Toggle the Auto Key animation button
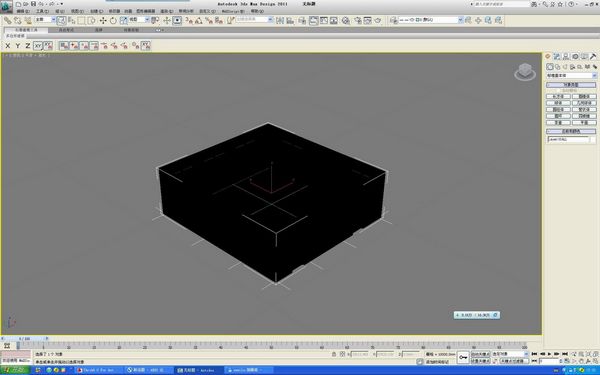 (480, 354)
